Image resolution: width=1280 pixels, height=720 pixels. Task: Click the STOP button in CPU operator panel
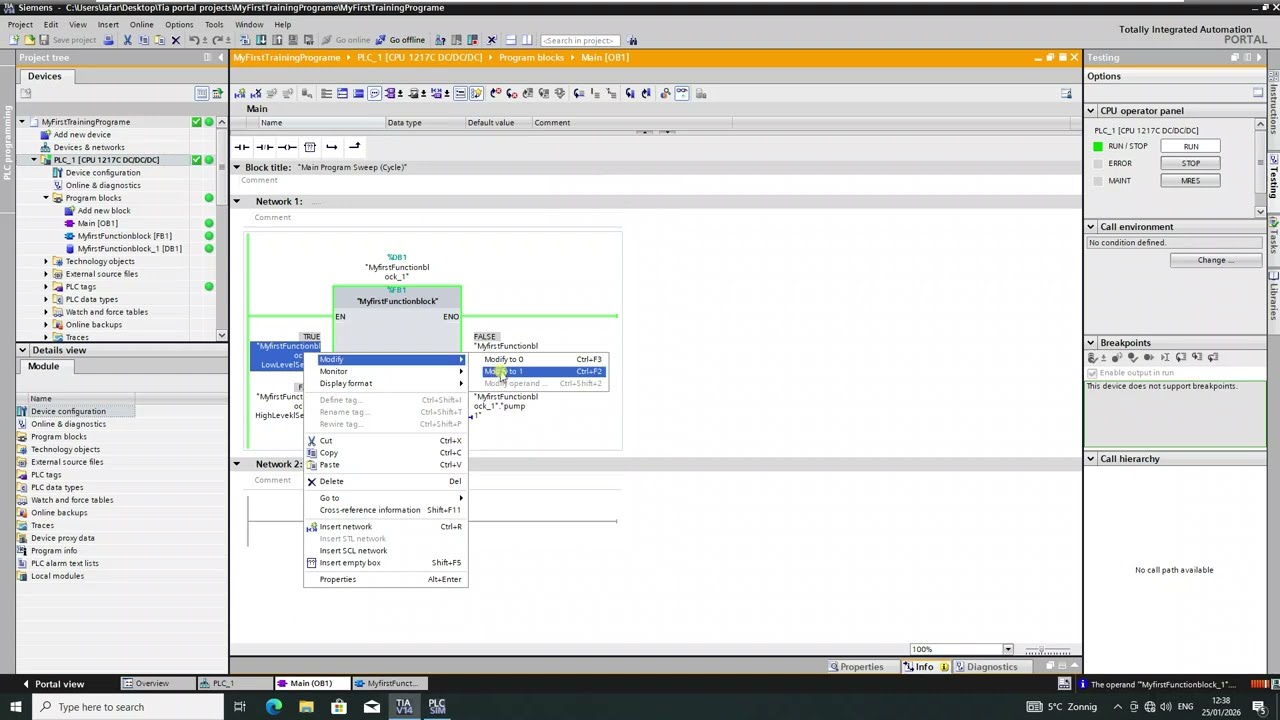pyautogui.click(x=1191, y=164)
